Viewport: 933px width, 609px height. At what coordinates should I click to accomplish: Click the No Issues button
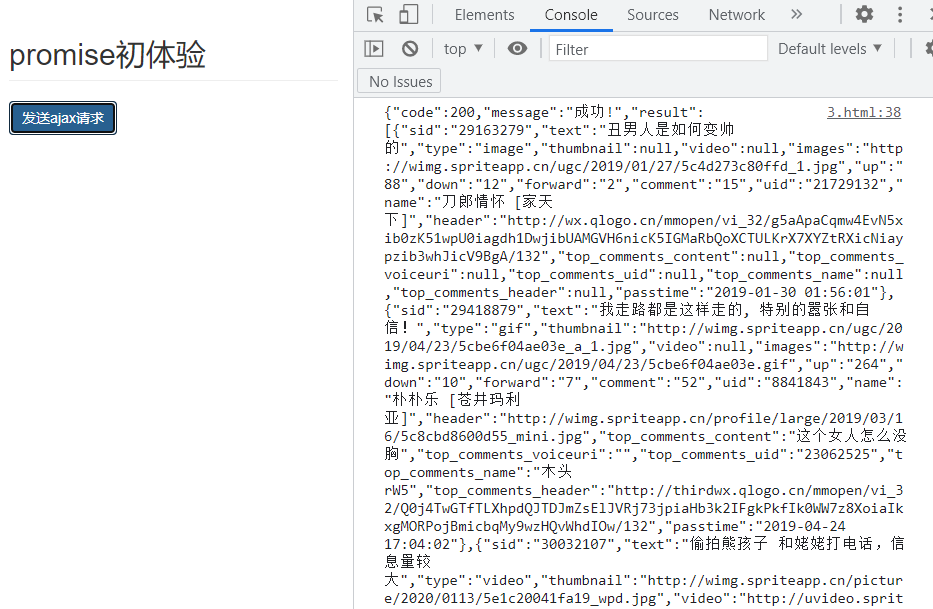tap(400, 82)
